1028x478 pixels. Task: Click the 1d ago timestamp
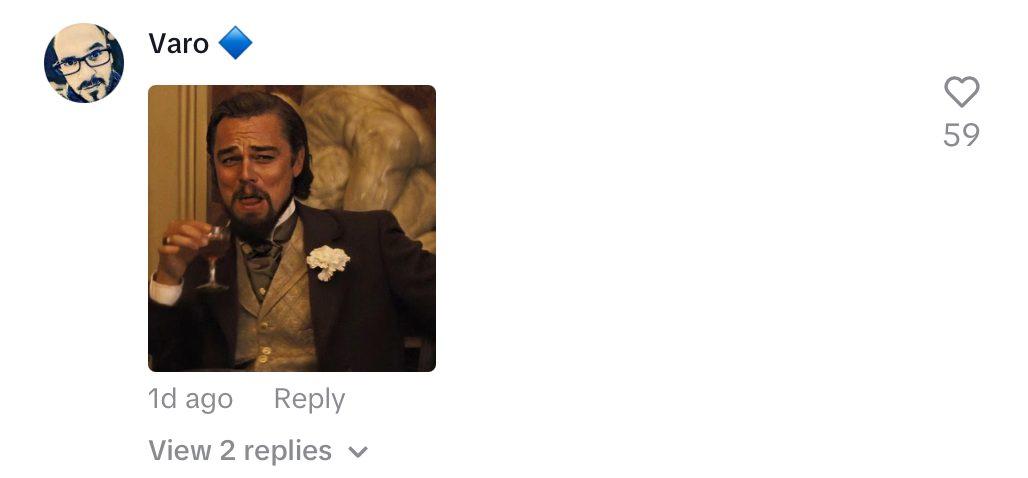190,399
